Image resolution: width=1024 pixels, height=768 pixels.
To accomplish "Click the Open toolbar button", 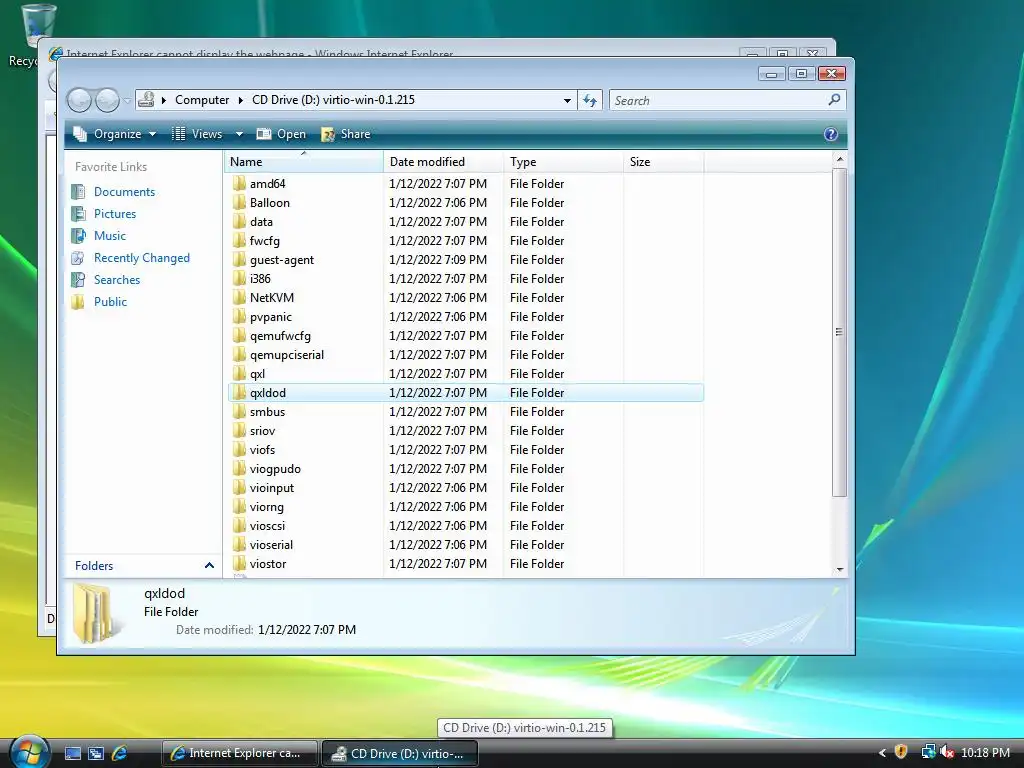I will 281,134.
